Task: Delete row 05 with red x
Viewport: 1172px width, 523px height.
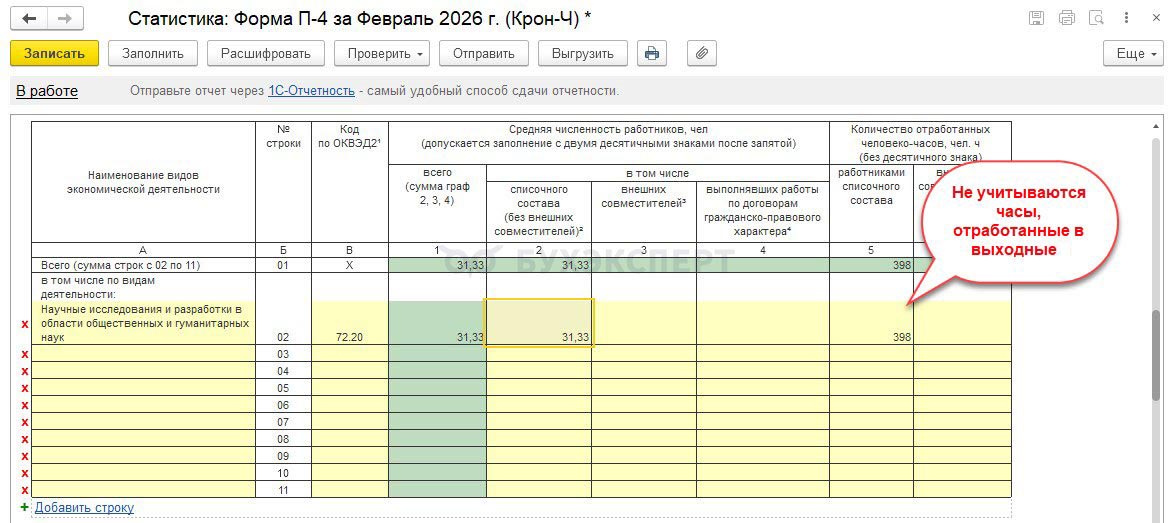Action: coord(25,388)
